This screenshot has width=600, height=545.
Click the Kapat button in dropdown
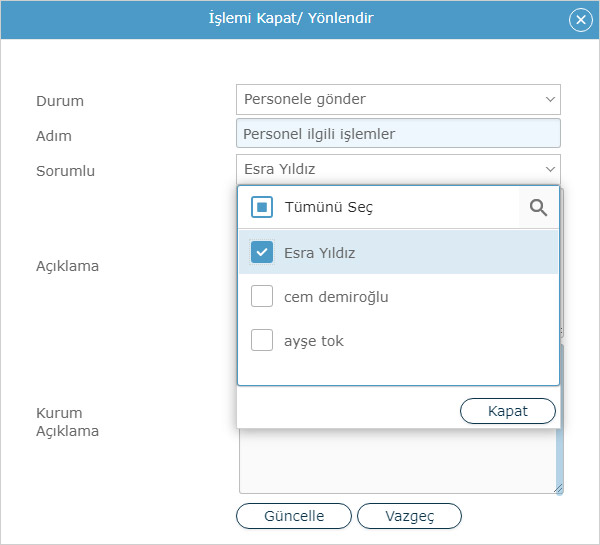507,411
